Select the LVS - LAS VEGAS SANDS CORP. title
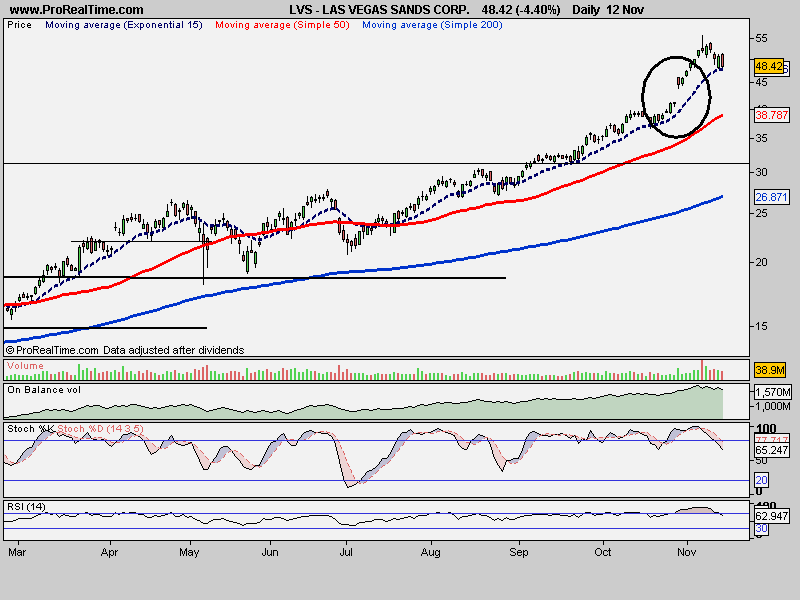The image size is (800, 600). (x=379, y=10)
